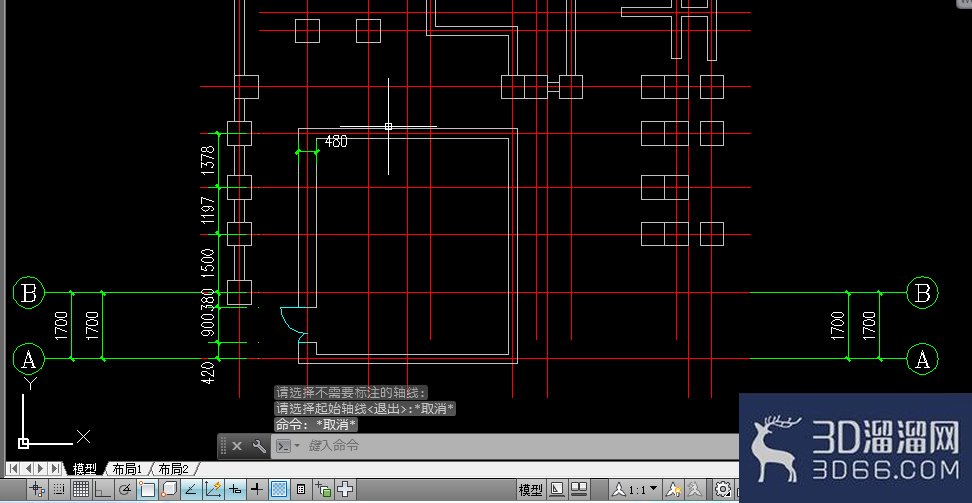The width and height of the screenshot is (972, 503).
Task: Select the 420 dimension text
Action: tap(208, 373)
